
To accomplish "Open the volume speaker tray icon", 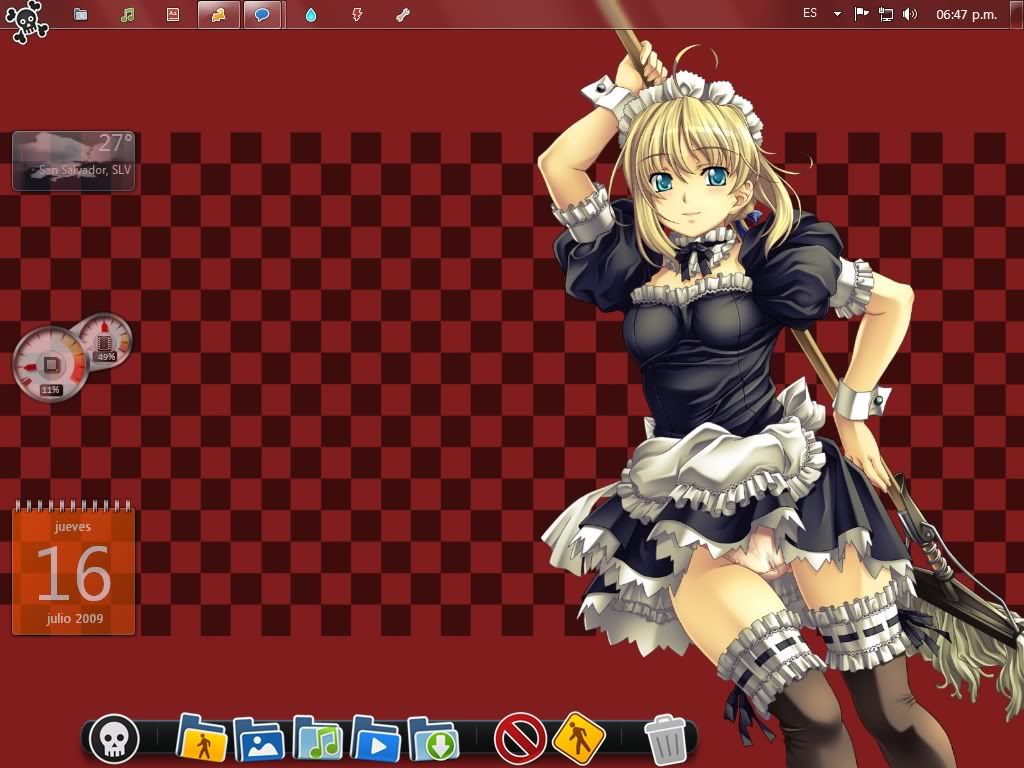I will (910, 14).
